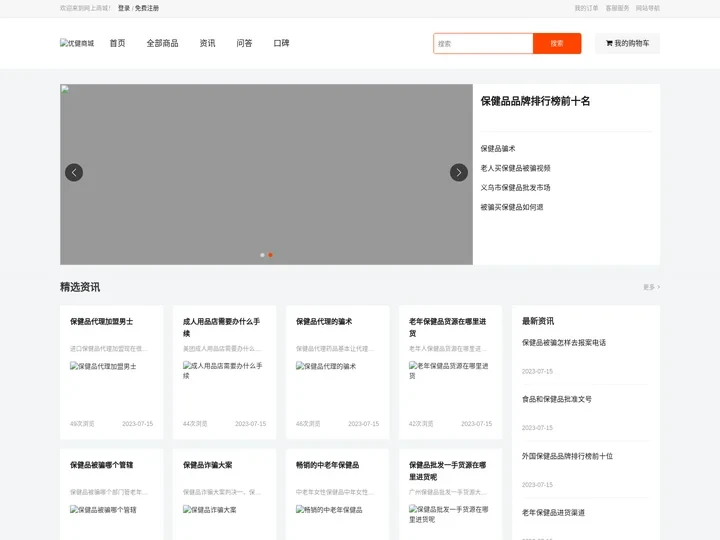Click thumbnail image of 保健品被骗哪个管辖
Viewport: 720px width, 540px height.
pos(103,510)
